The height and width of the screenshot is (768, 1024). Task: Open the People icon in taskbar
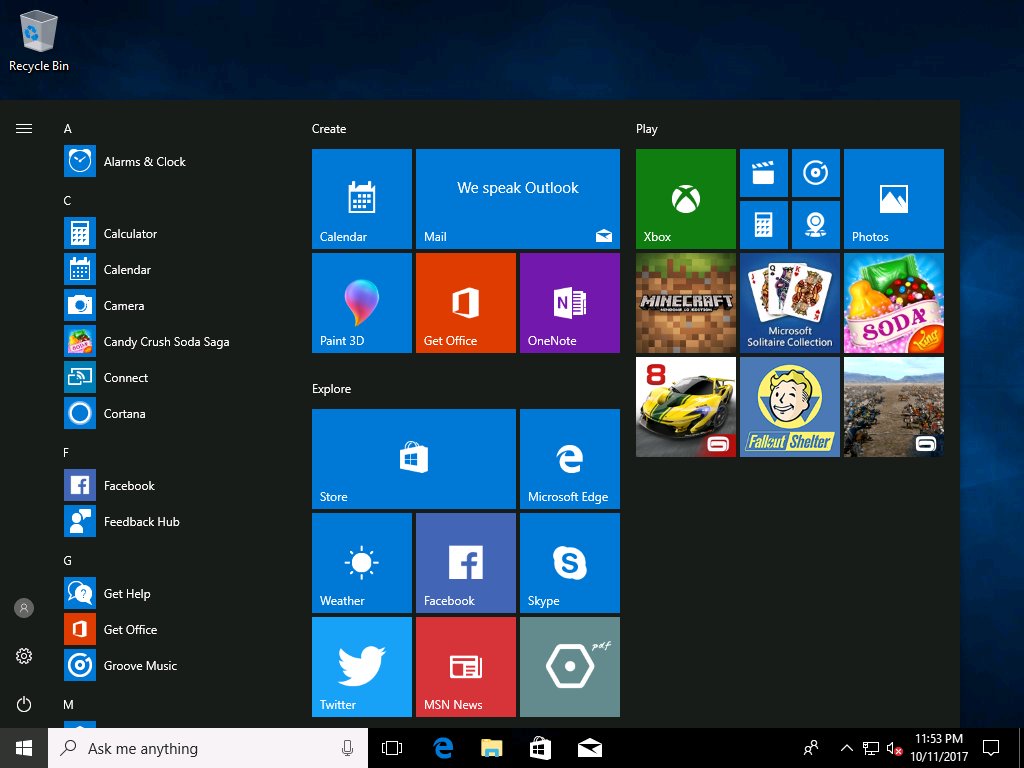point(811,748)
